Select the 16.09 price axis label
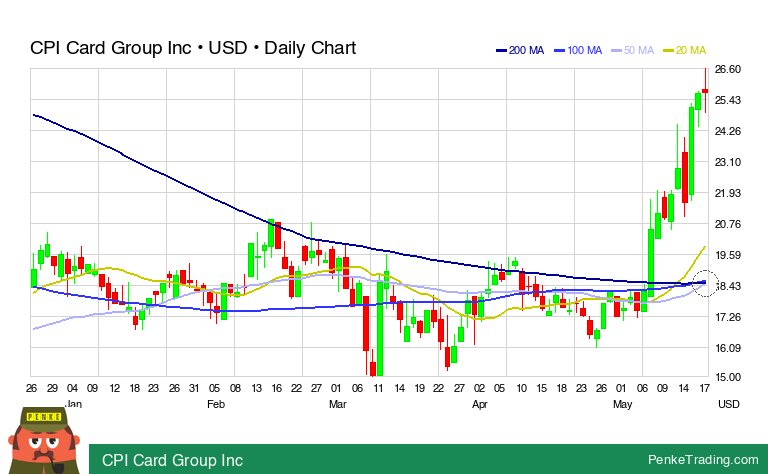Screen dimensions: 768x474 pos(727,348)
